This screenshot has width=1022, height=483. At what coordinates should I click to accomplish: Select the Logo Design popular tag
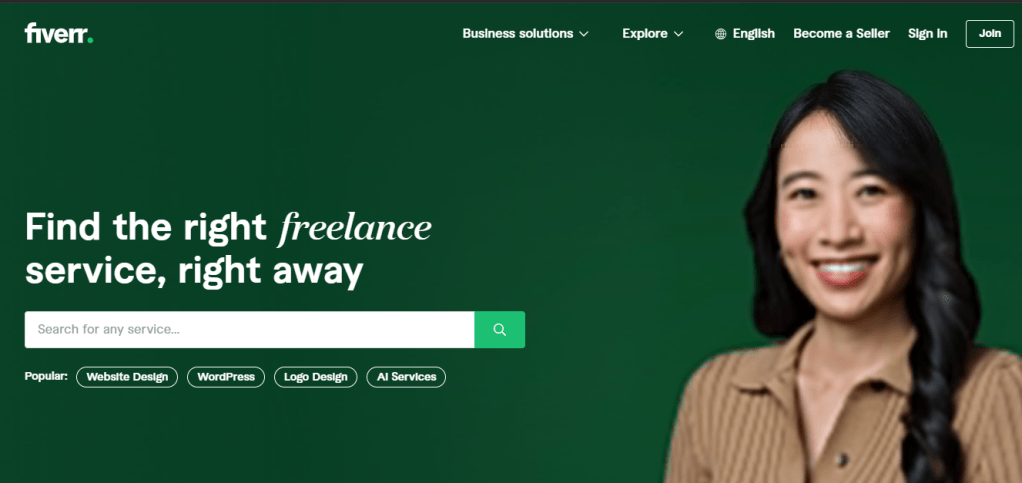[x=315, y=377]
